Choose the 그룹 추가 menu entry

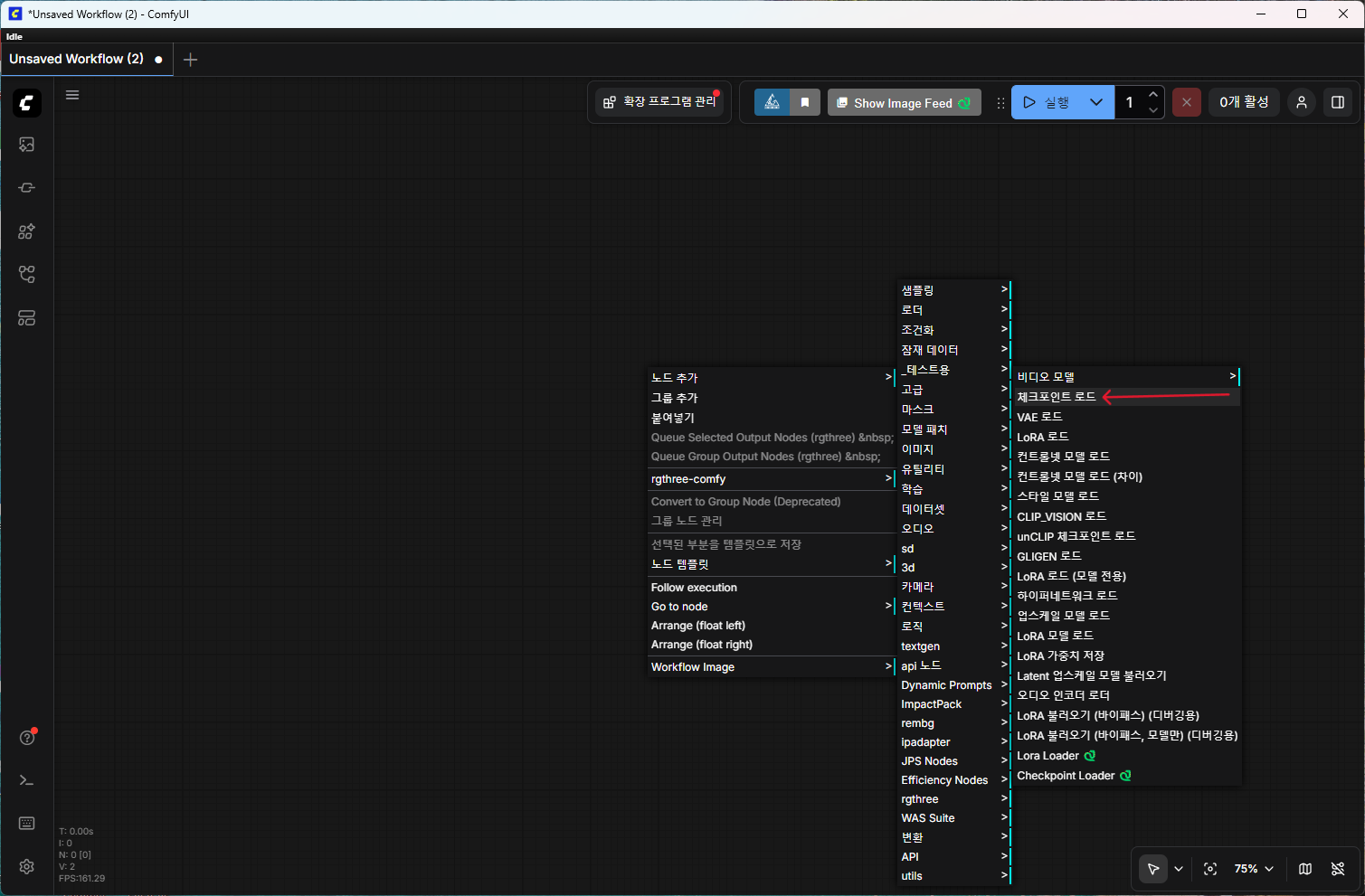pyautogui.click(x=772, y=398)
